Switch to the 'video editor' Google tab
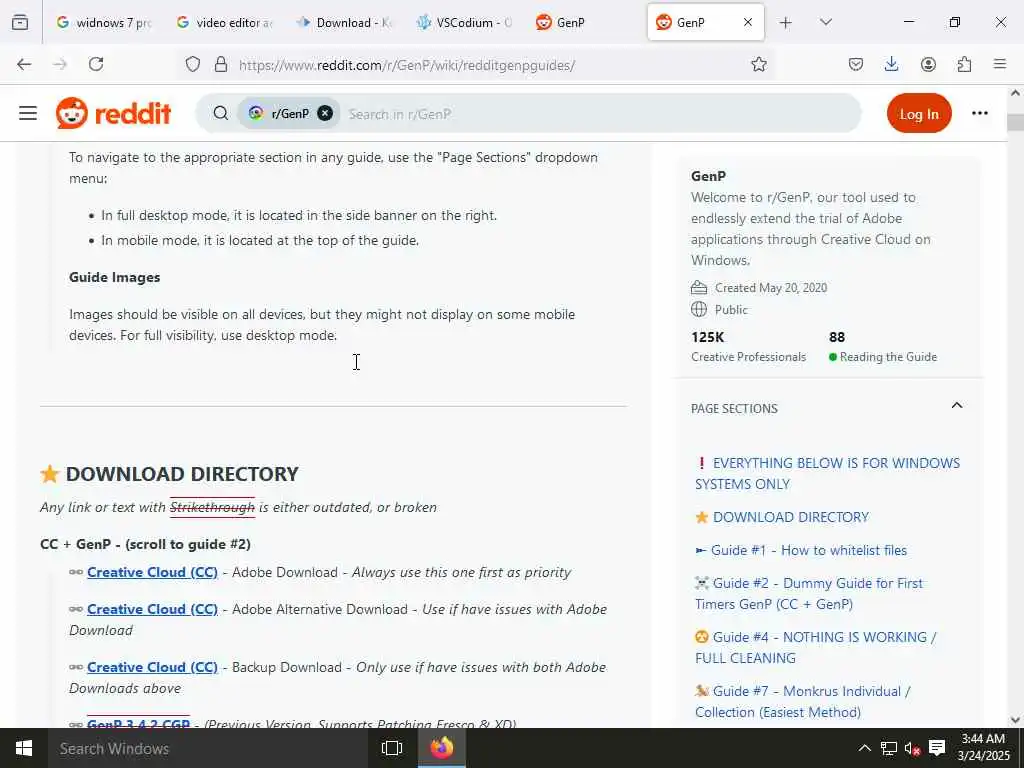 [x=224, y=22]
